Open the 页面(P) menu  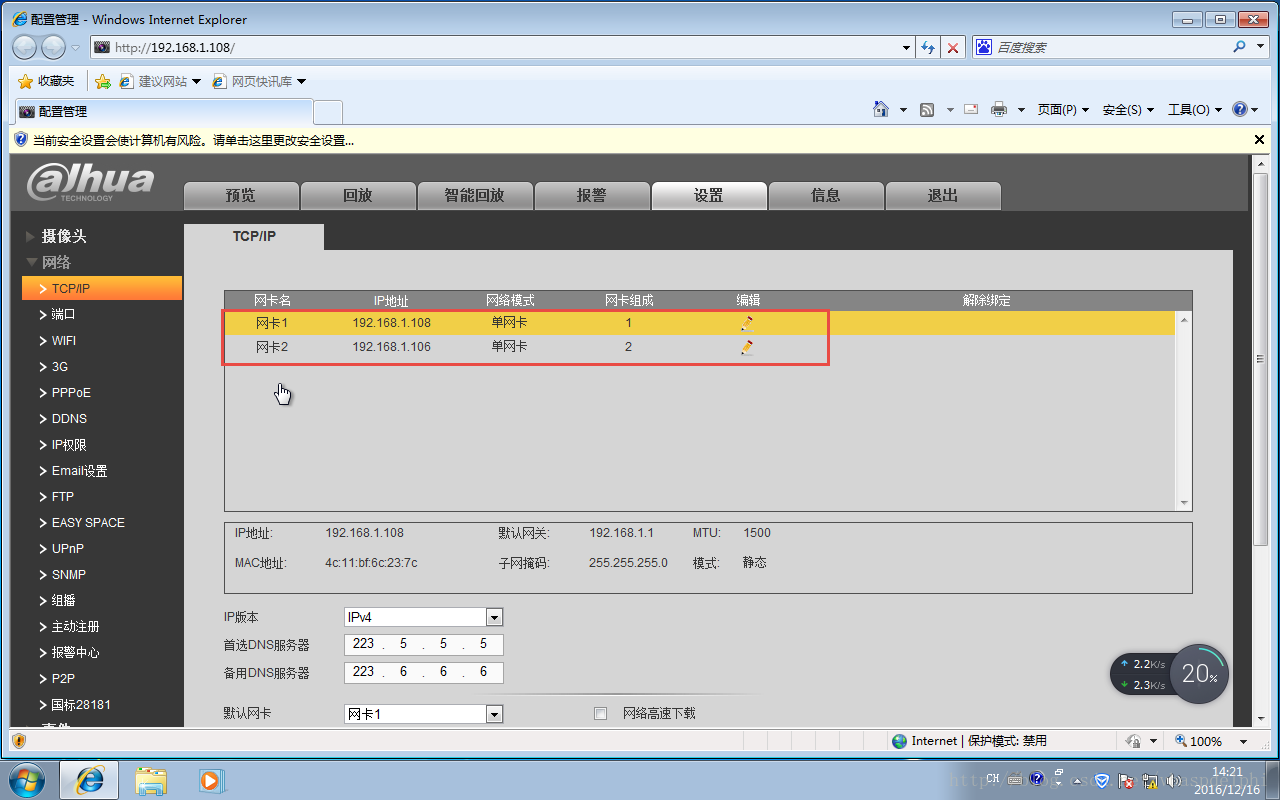1063,110
